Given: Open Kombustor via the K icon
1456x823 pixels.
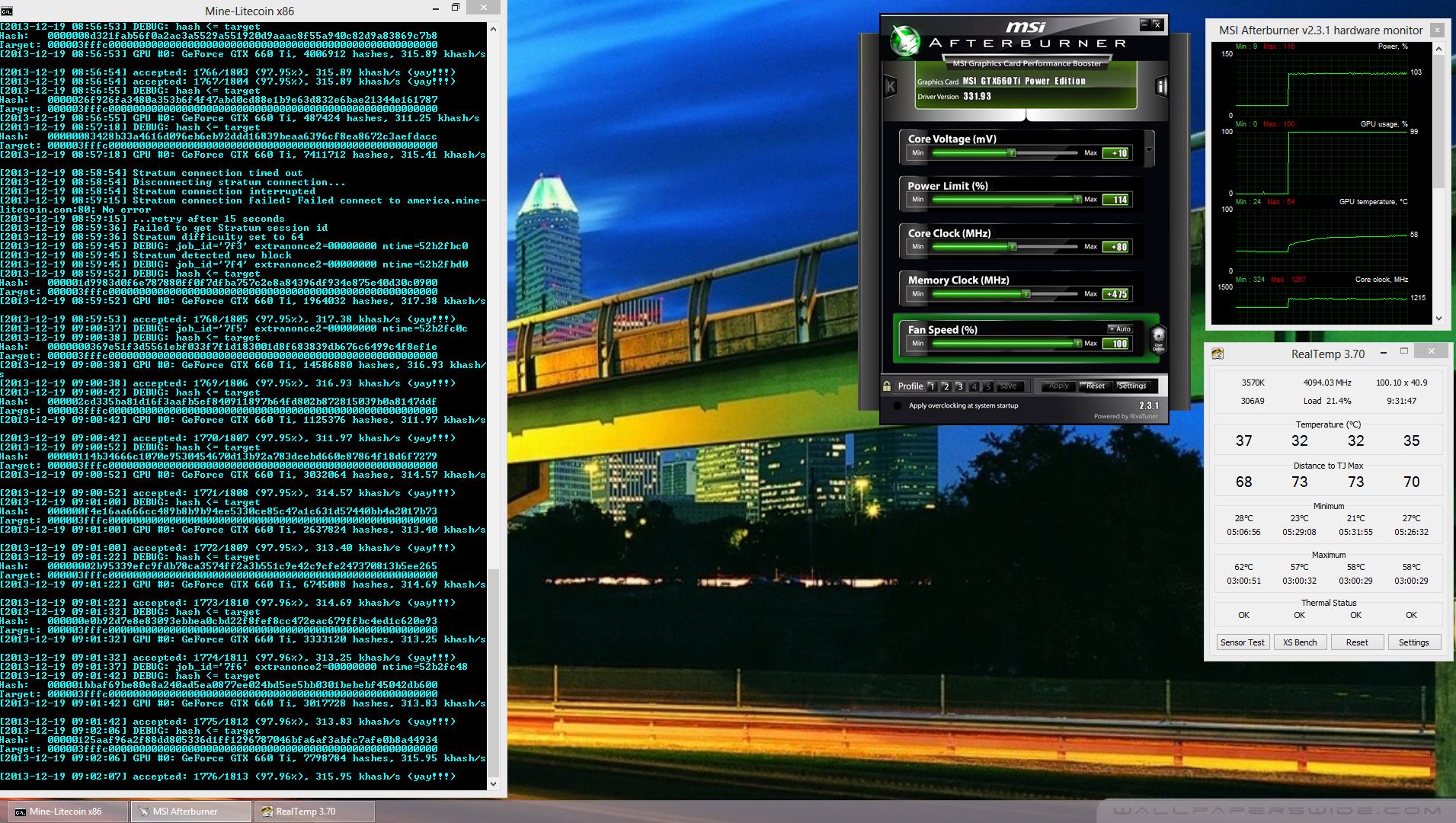Looking at the screenshot, I should (x=890, y=86).
